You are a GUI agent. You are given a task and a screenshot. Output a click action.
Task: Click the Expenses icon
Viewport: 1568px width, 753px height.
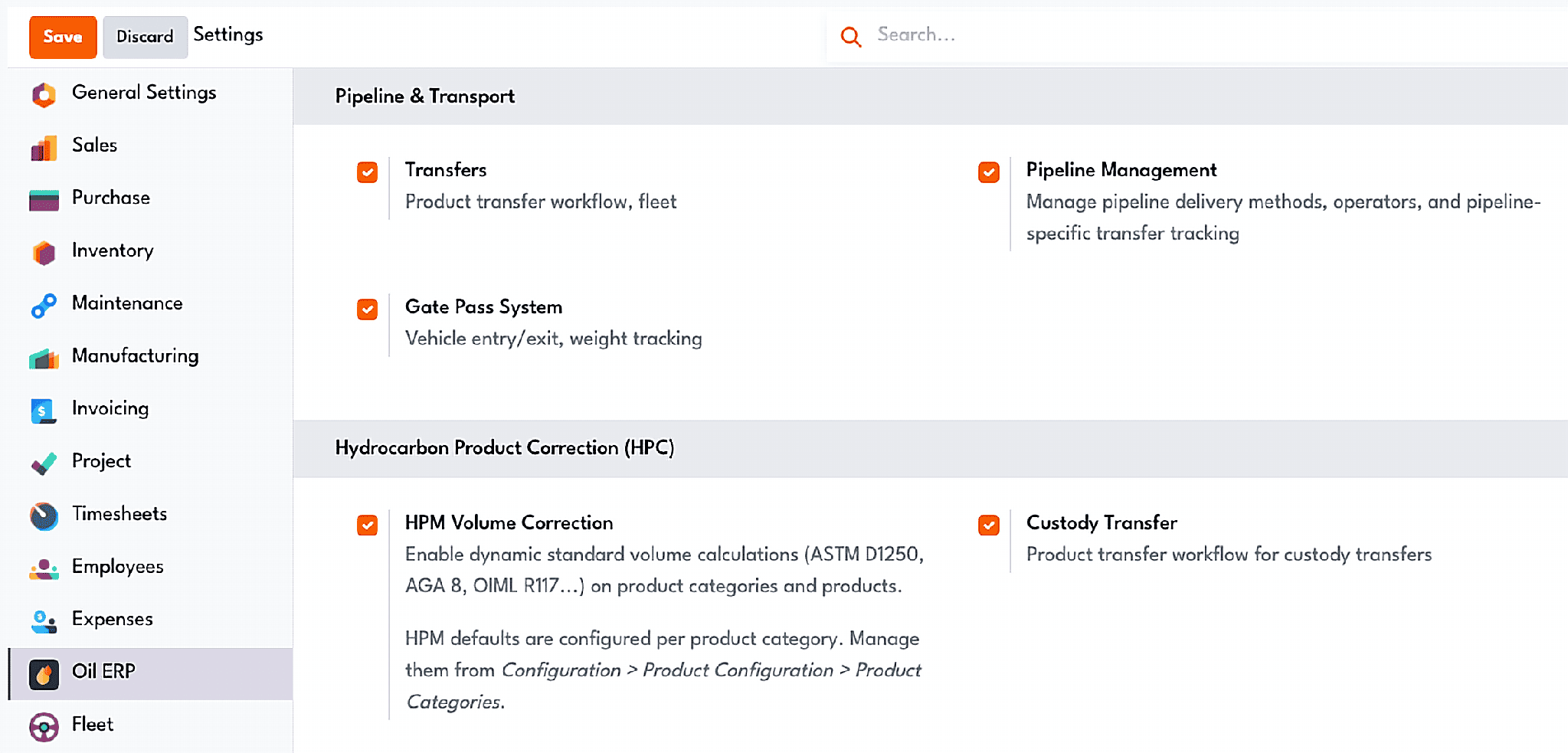[44, 622]
